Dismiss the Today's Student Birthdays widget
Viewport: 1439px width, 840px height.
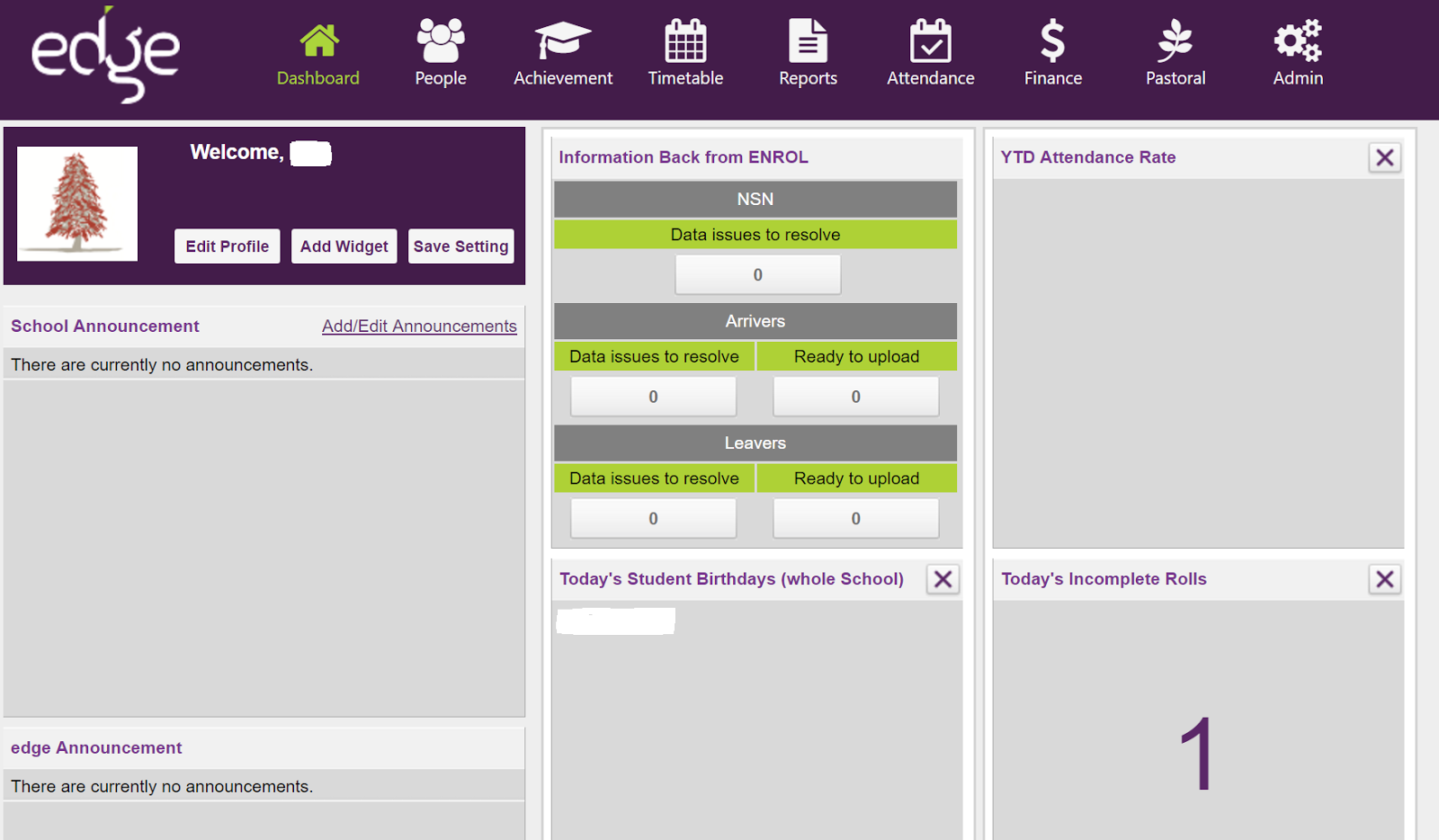click(x=943, y=579)
